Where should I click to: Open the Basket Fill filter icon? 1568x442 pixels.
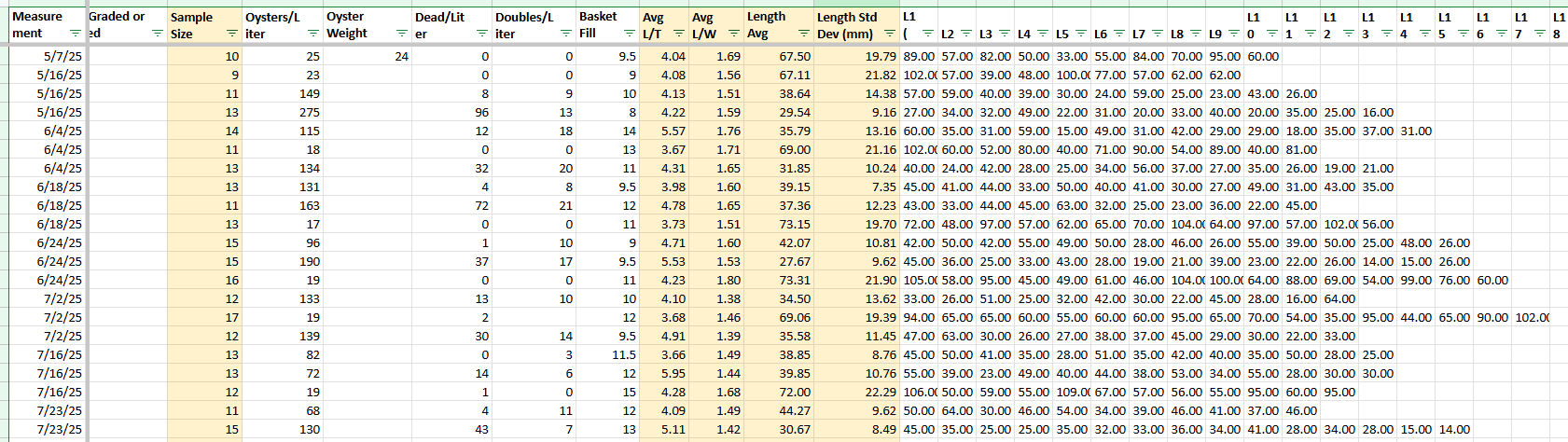(630, 34)
